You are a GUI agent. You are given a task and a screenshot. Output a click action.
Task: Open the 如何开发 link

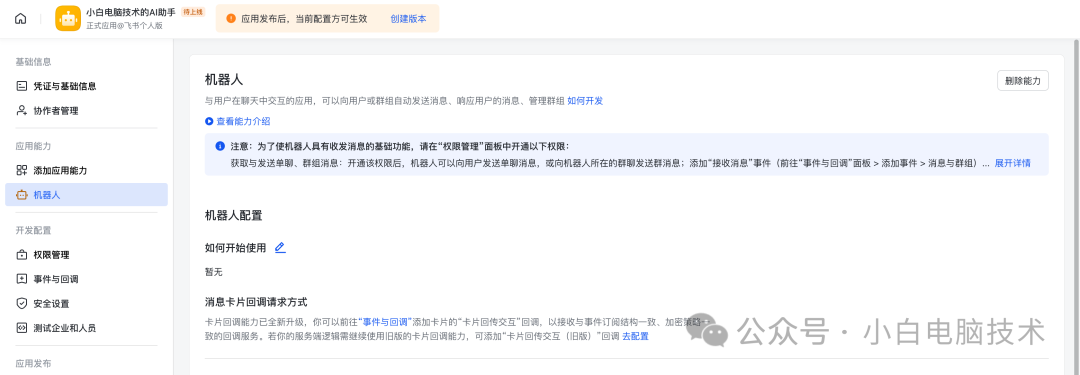pos(585,101)
